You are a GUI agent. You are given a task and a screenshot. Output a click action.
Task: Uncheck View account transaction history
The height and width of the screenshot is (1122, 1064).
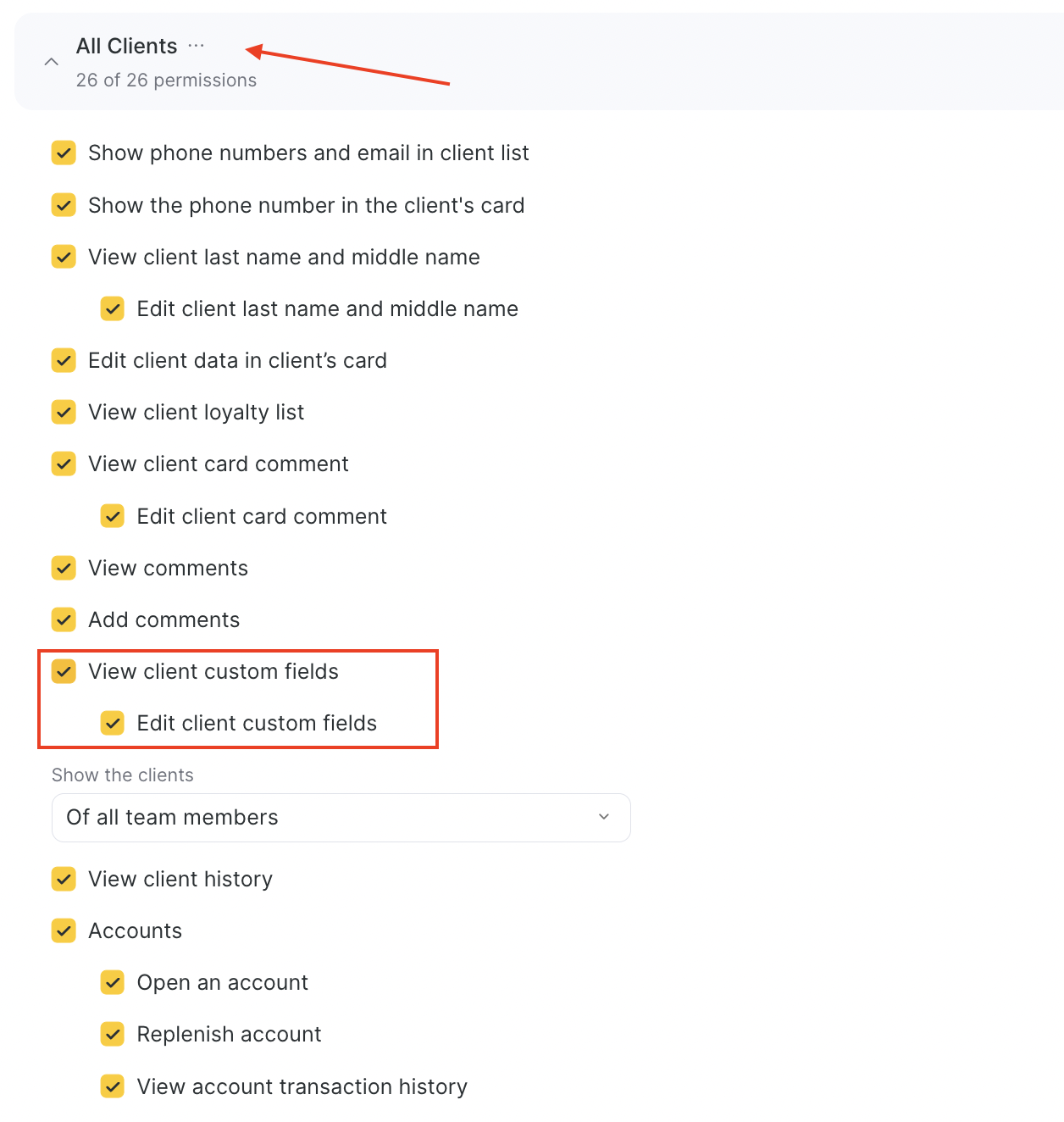click(x=113, y=1086)
